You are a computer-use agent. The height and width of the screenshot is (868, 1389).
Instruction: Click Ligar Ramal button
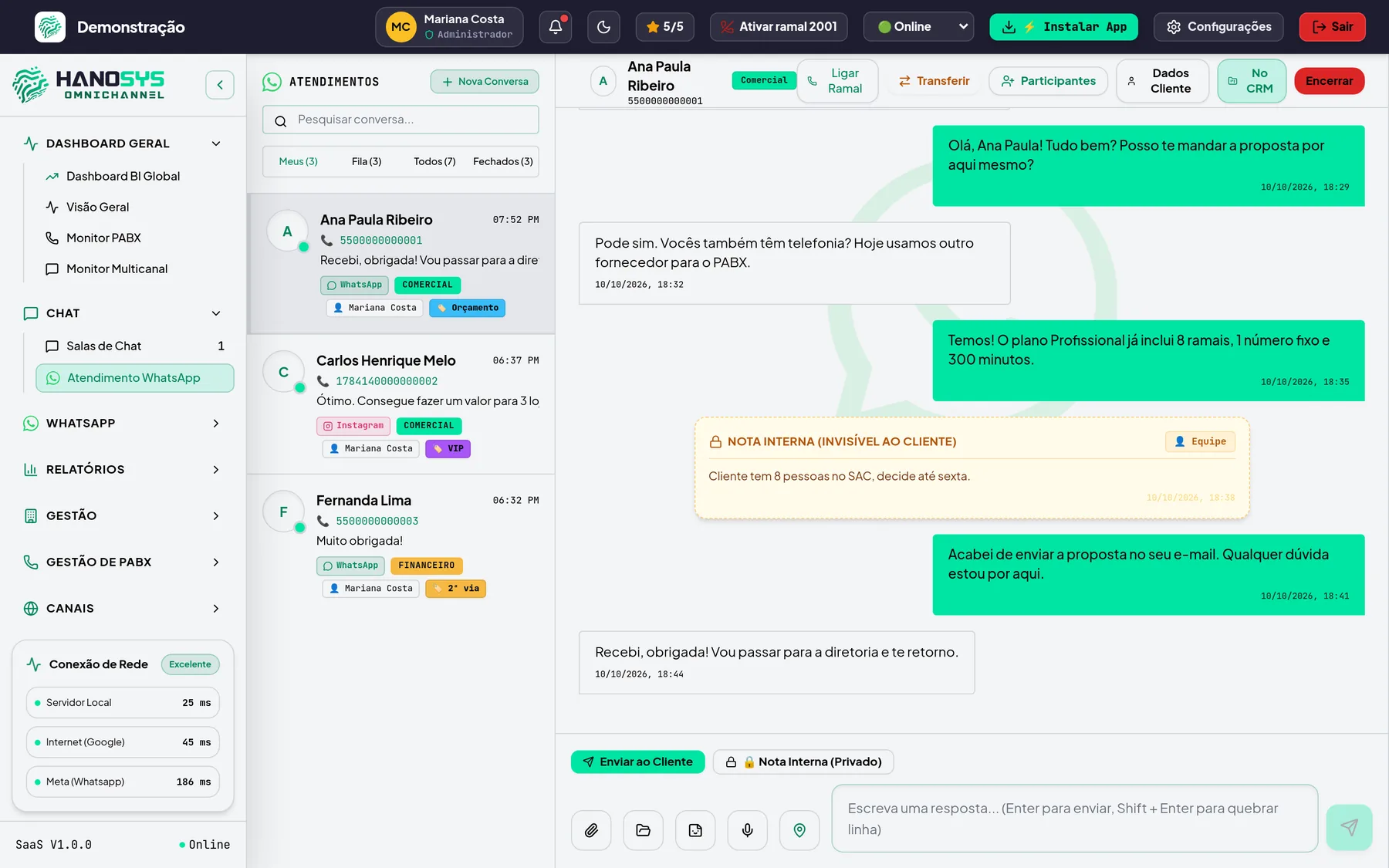coord(837,81)
